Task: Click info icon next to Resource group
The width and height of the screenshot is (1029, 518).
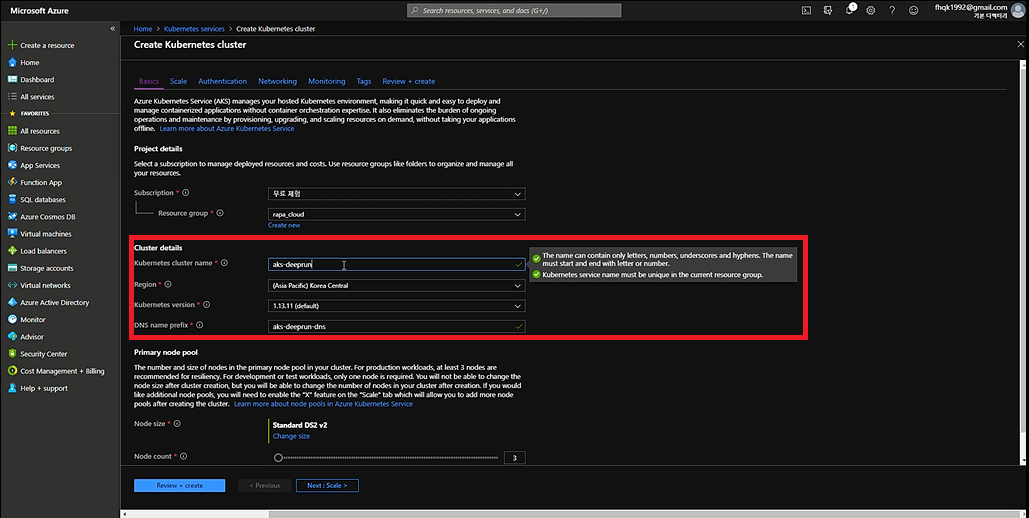Action: click(220, 213)
